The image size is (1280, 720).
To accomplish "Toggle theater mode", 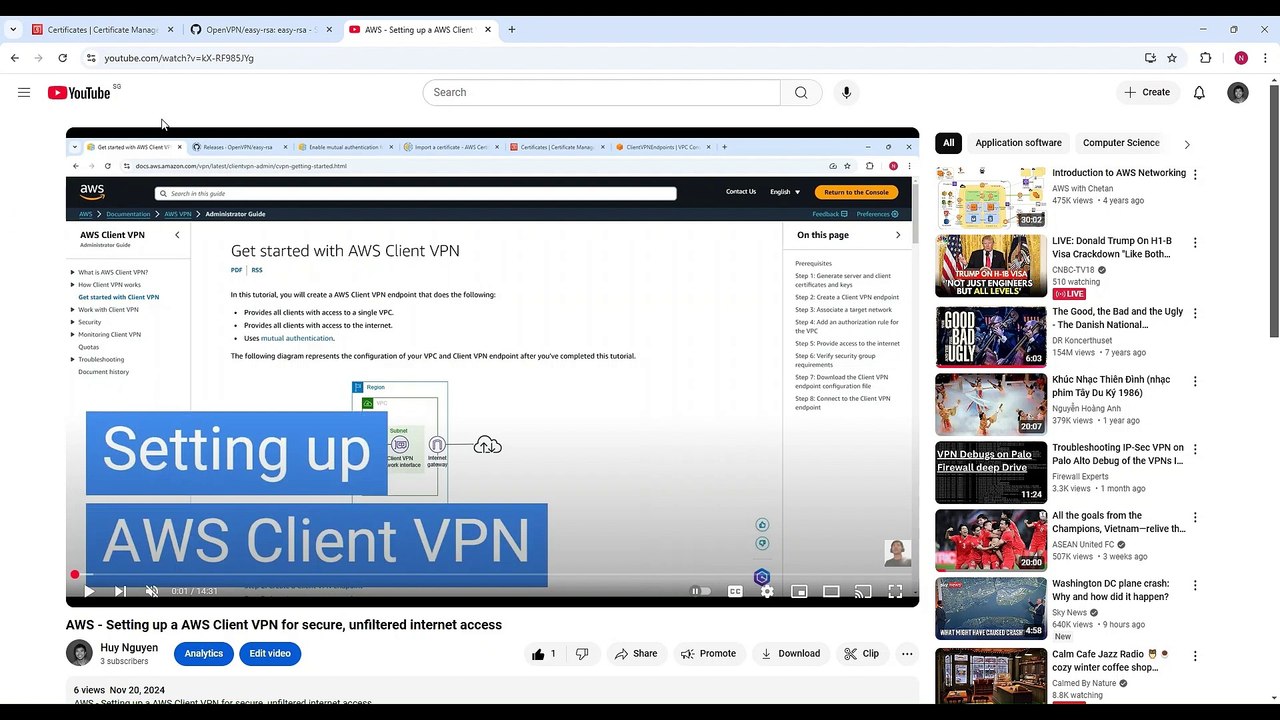I will (x=831, y=591).
